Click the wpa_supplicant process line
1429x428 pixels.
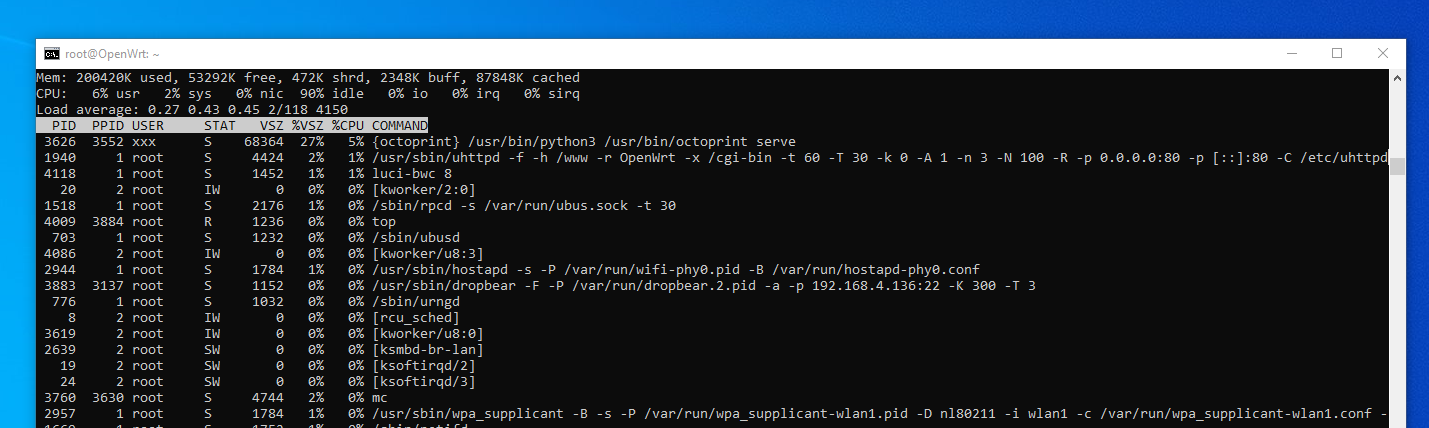[712, 414]
